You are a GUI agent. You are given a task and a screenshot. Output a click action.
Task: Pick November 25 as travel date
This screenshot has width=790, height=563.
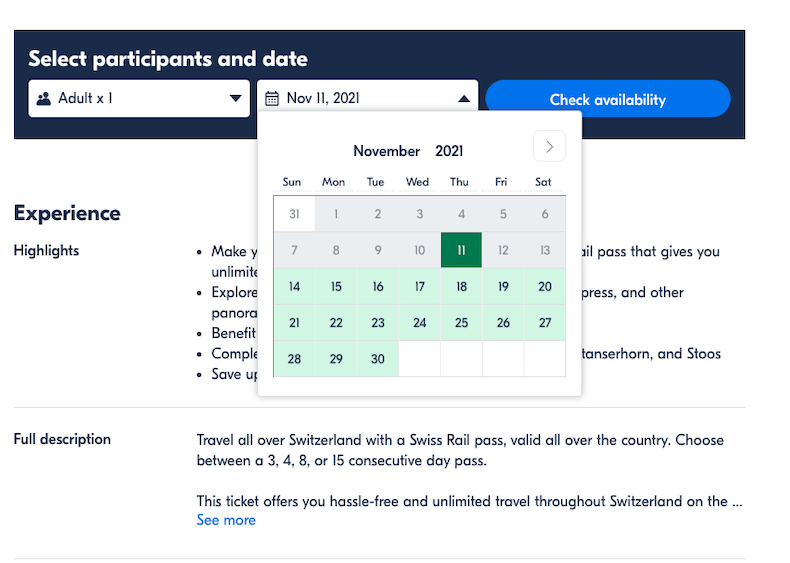[461, 322]
